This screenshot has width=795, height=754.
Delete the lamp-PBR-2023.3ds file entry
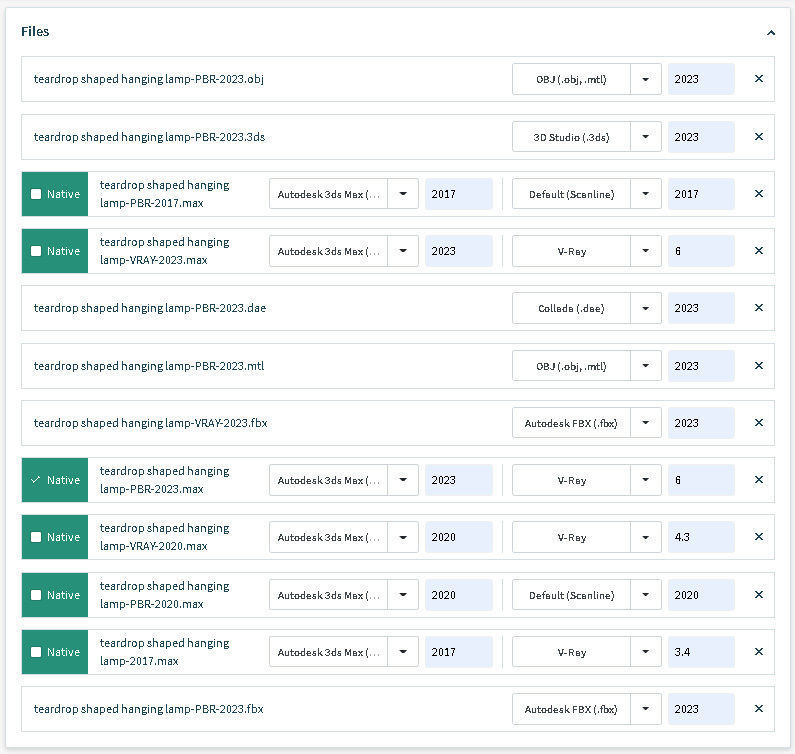(x=758, y=137)
